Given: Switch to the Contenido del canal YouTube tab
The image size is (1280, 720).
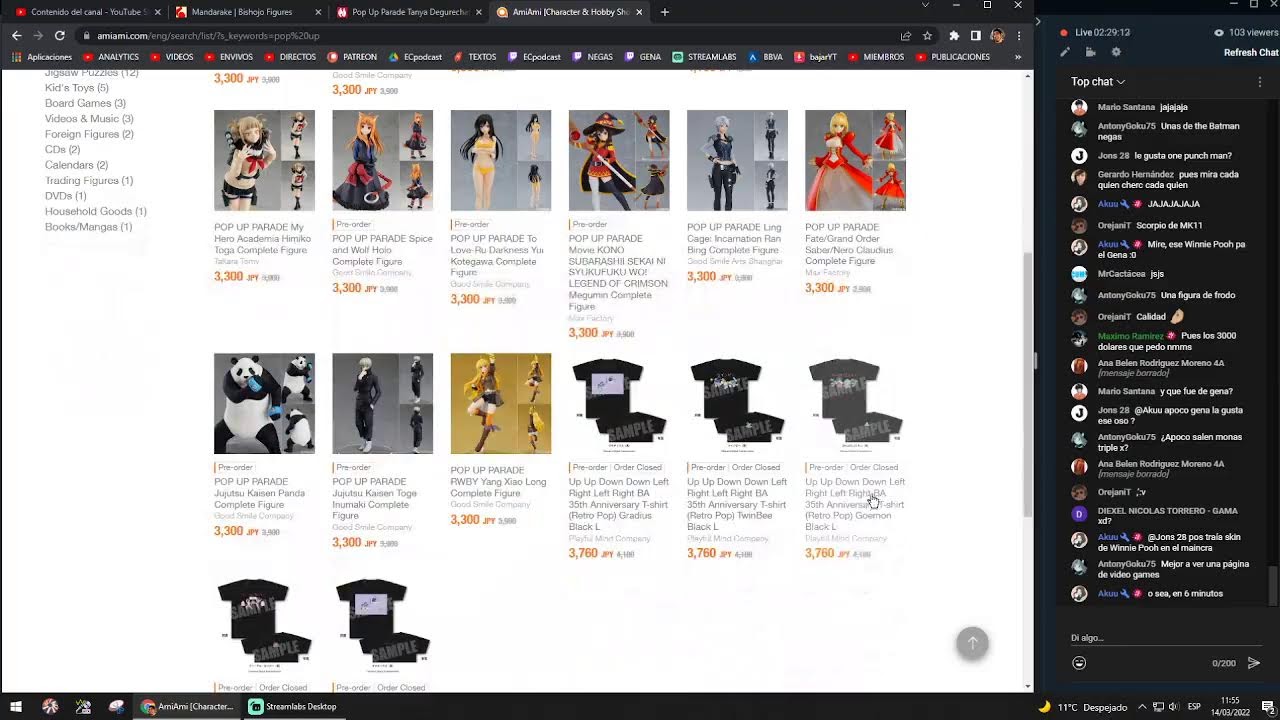Looking at the screenshot, I should (84, 12).
